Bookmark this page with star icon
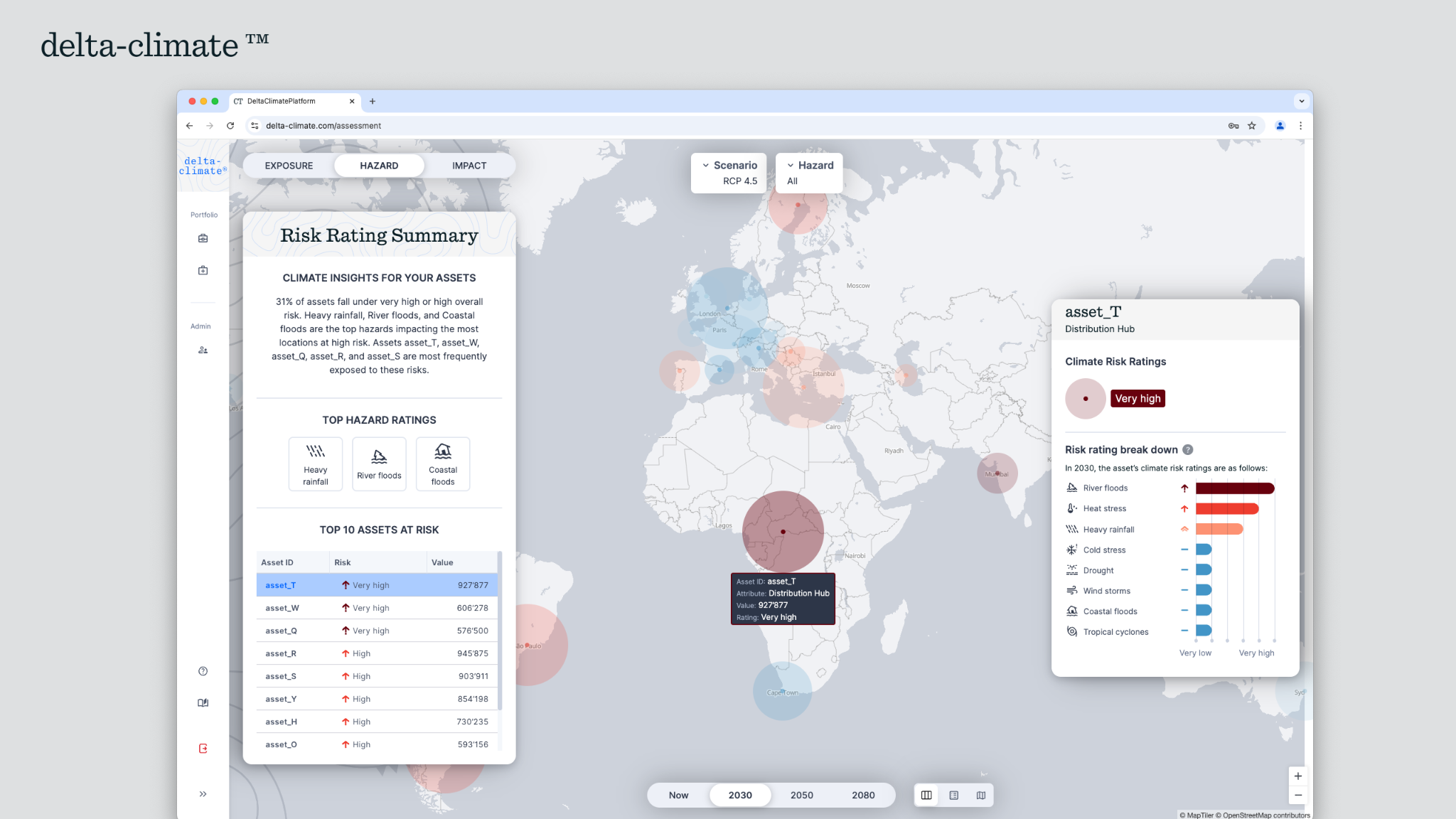 click(1252, 126)
